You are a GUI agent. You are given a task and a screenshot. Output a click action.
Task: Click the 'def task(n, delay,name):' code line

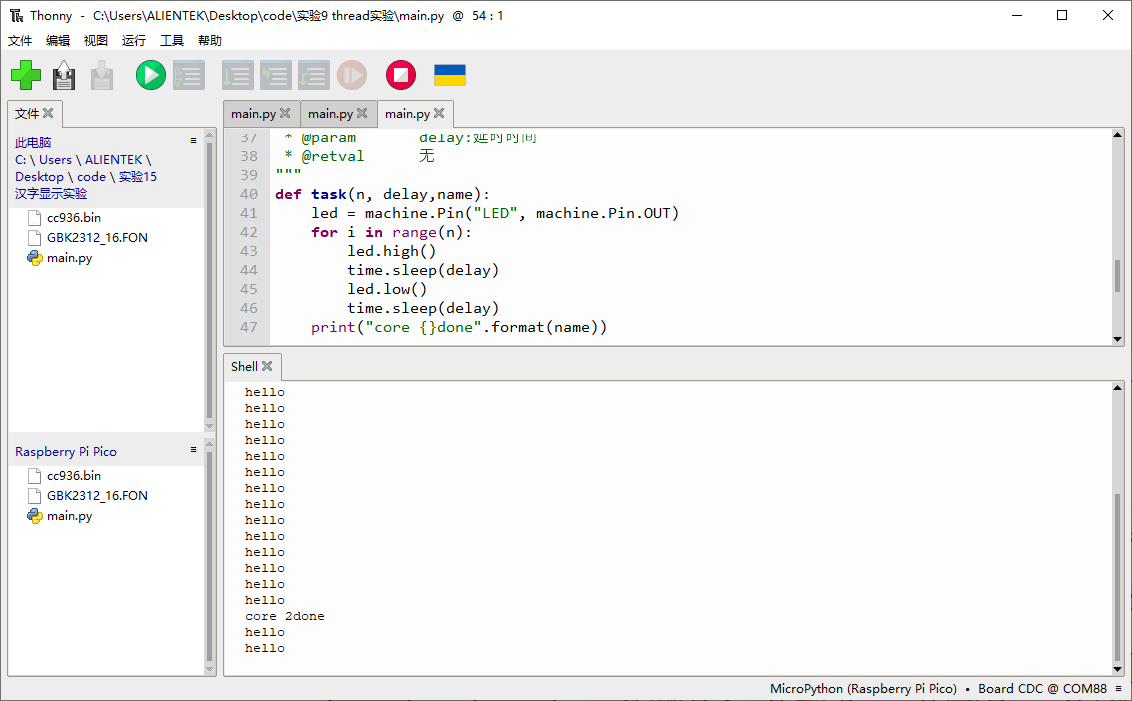coord(382,194)
